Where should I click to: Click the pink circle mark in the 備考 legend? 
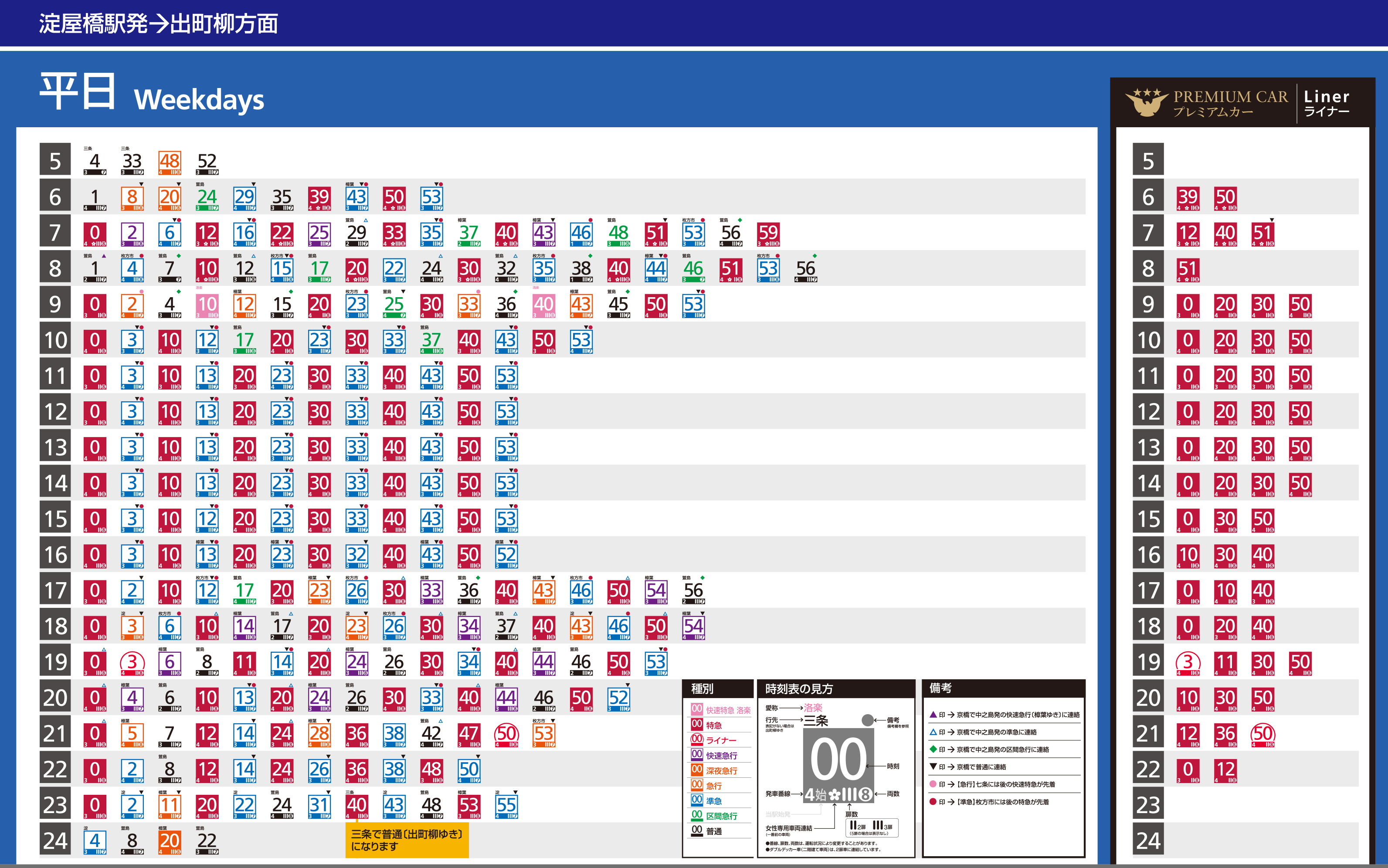click(x=933, y=784)
